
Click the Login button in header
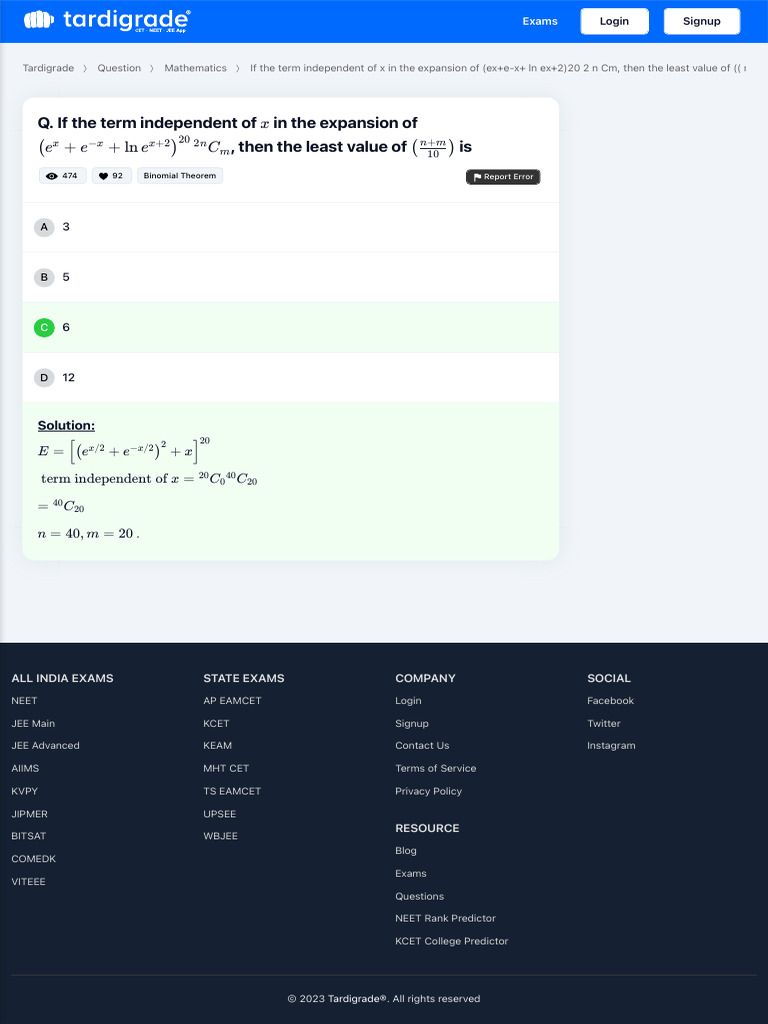tap(614, 21)
